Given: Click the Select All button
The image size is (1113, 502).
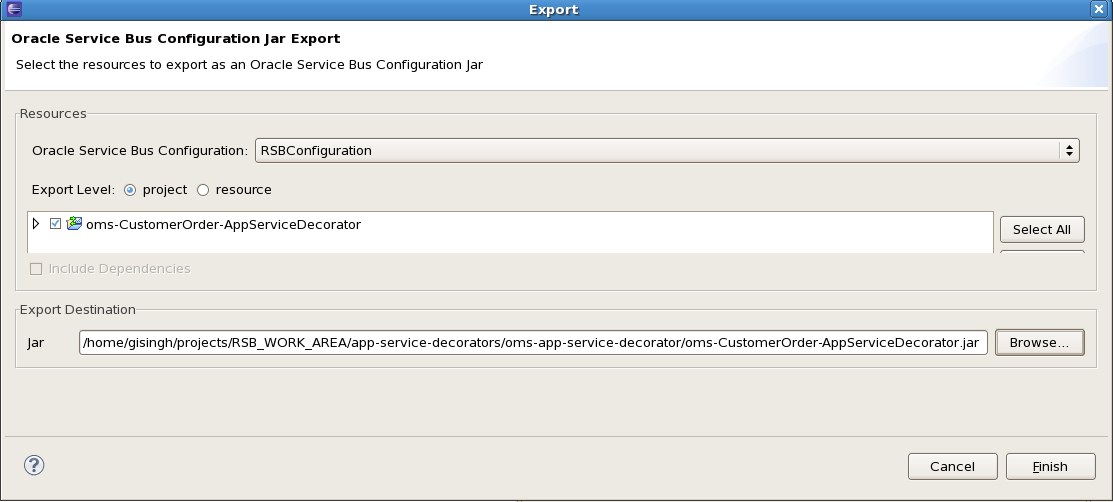Looking at the screenshot, I should [1041, 229].
